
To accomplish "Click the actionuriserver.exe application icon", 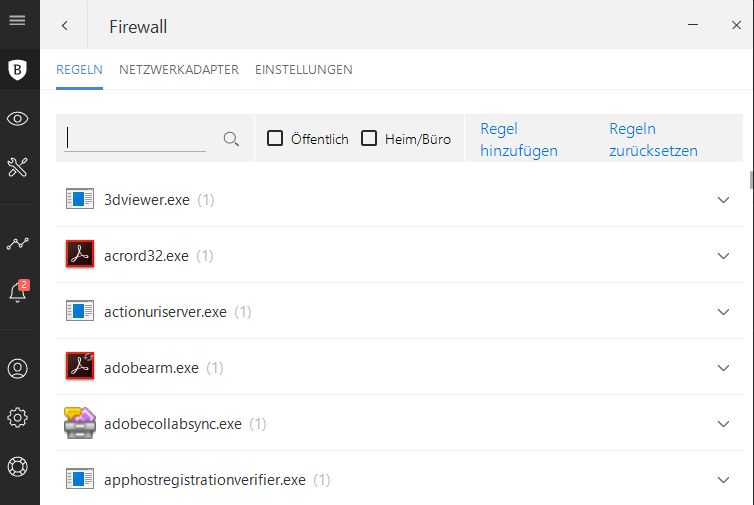I will (x=80, y=311).
